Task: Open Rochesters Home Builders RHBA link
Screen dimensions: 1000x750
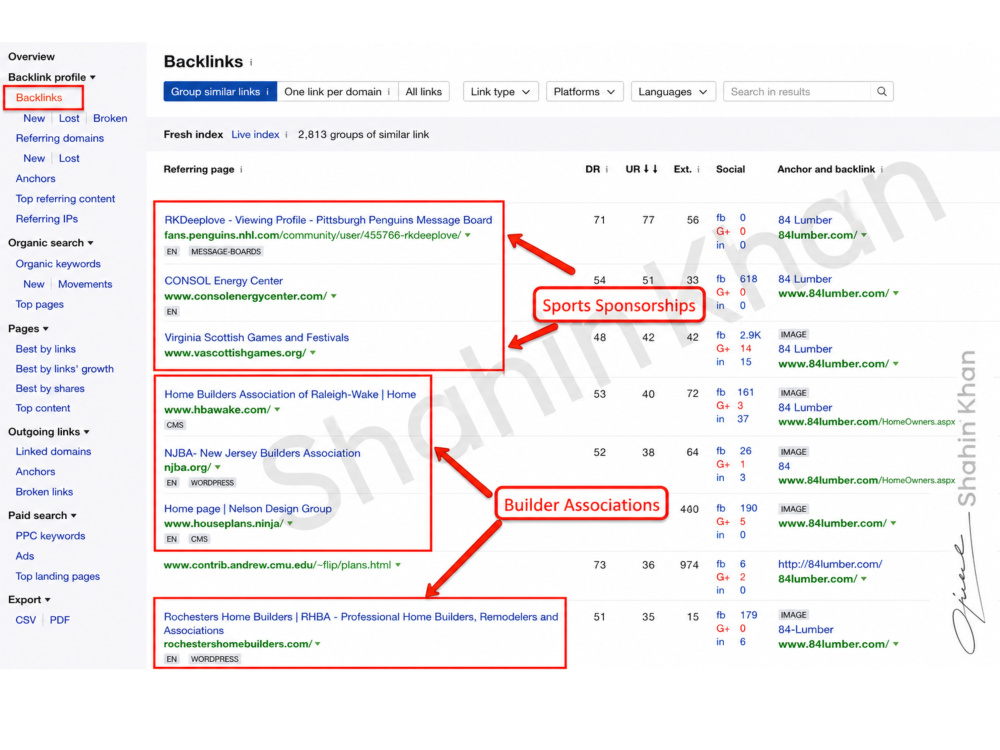Action: (x=361, y=624)
